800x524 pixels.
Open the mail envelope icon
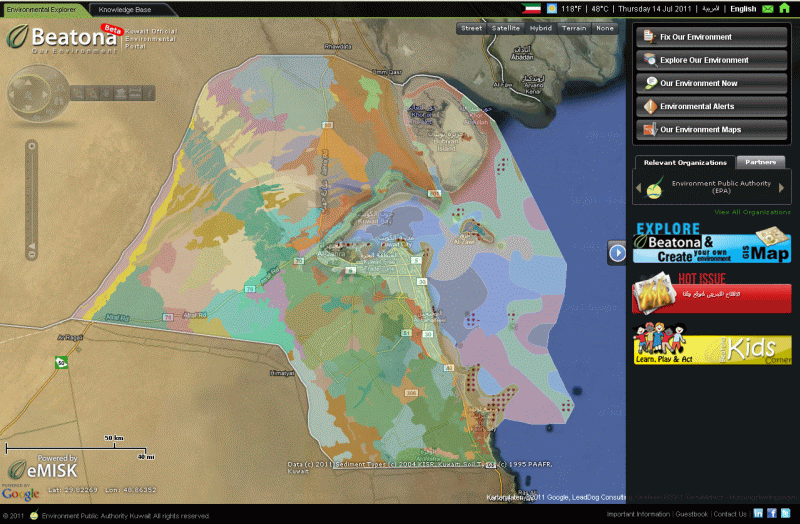pos(767,8)
